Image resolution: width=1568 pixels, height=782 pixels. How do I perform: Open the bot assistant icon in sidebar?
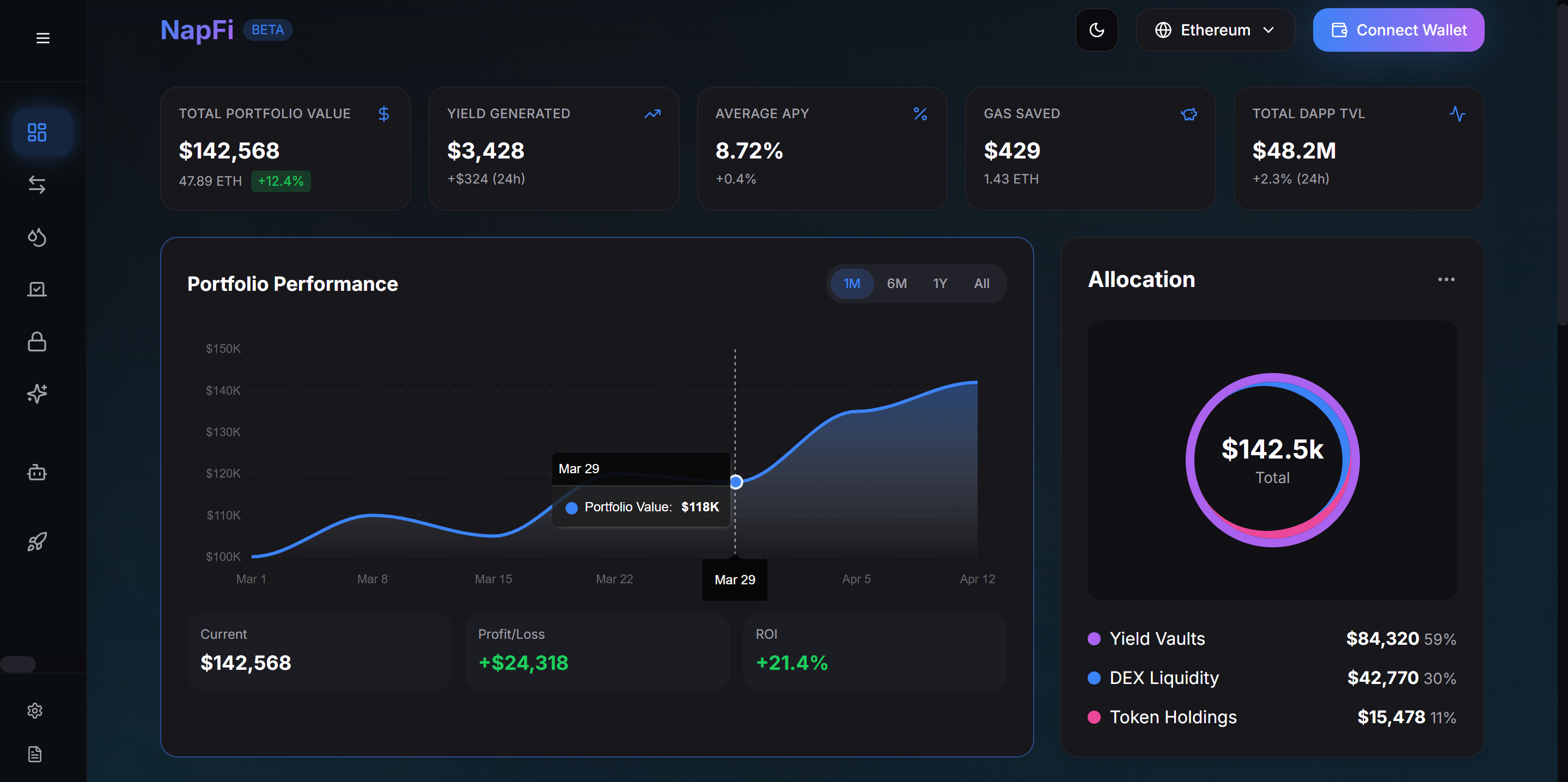coord(38,473)
